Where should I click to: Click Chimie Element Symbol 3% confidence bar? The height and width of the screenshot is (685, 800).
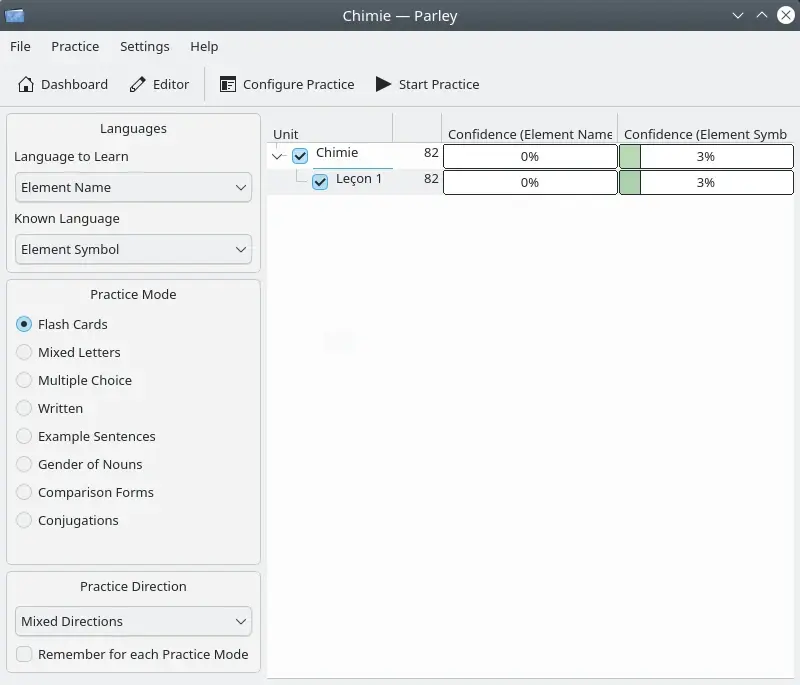click(706, 157)
